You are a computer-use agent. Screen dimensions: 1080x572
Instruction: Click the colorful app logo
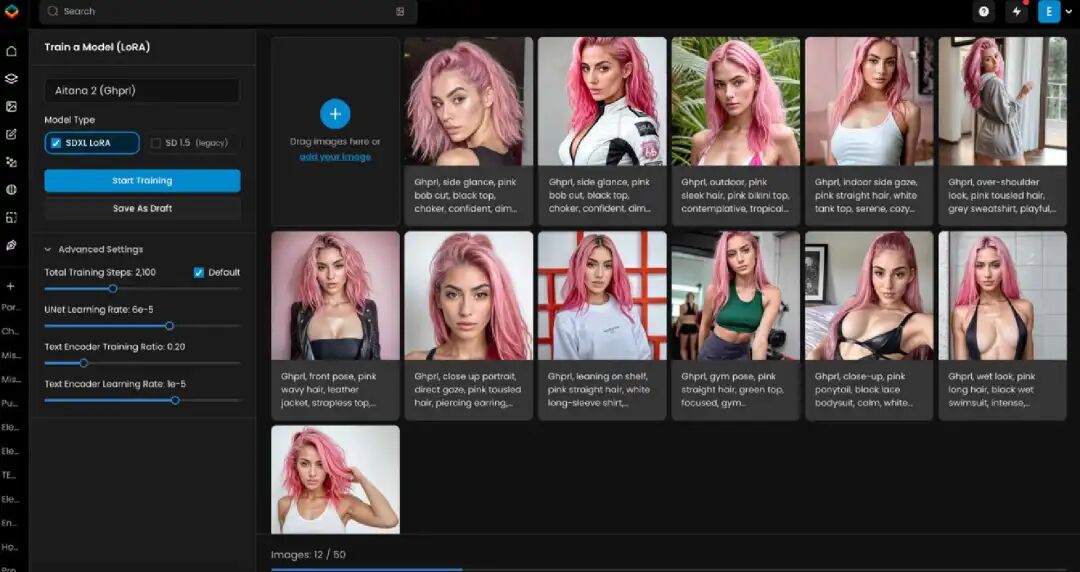11,11
